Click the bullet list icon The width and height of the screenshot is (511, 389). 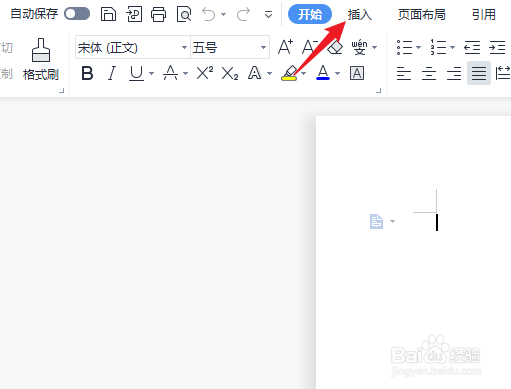404,47
